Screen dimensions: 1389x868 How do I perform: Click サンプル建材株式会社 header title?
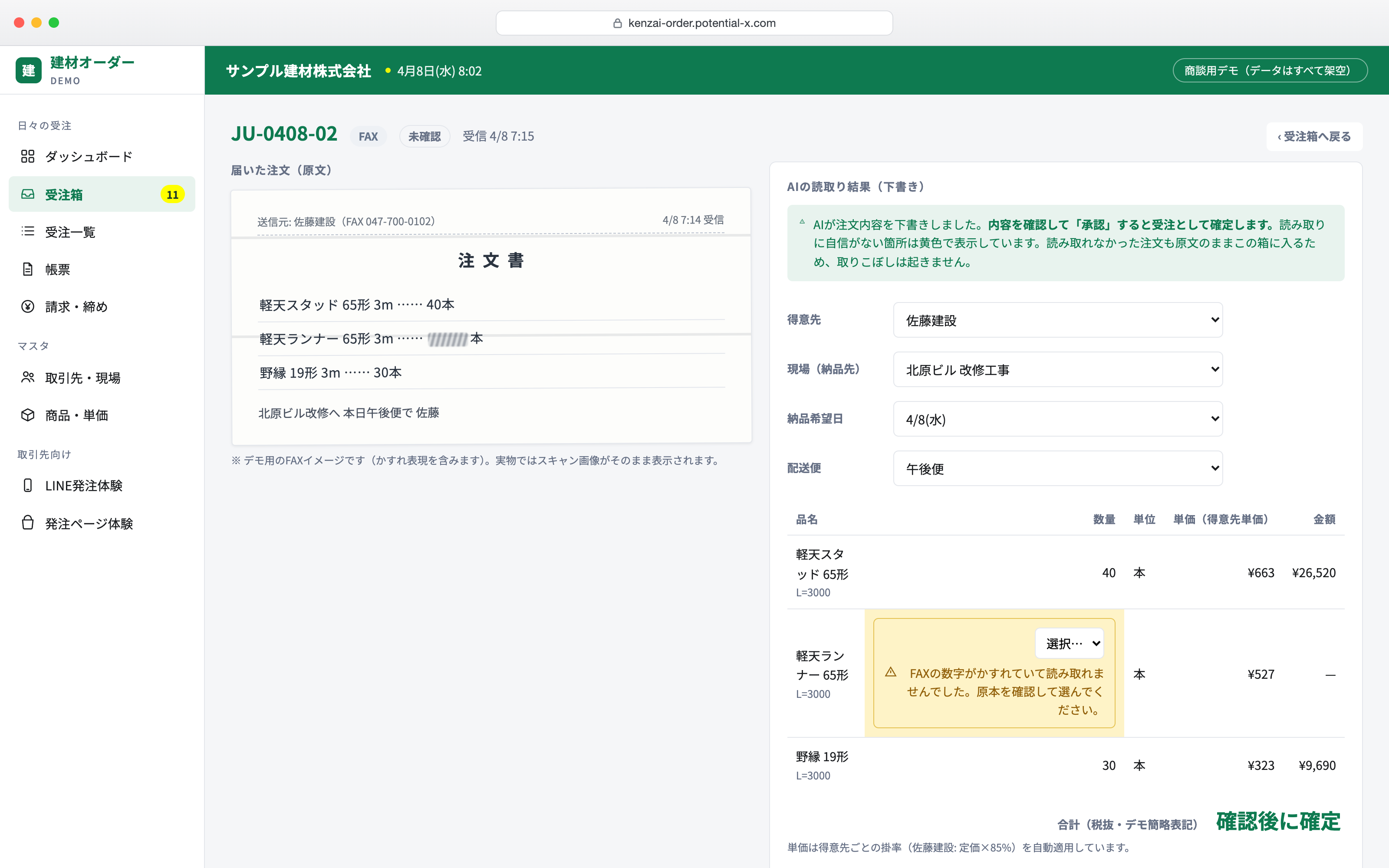click(x=299, y=71)
